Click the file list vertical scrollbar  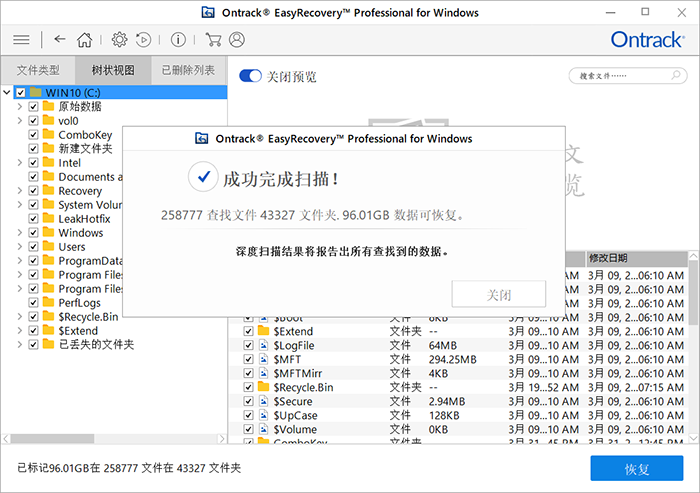click(694, 300)
